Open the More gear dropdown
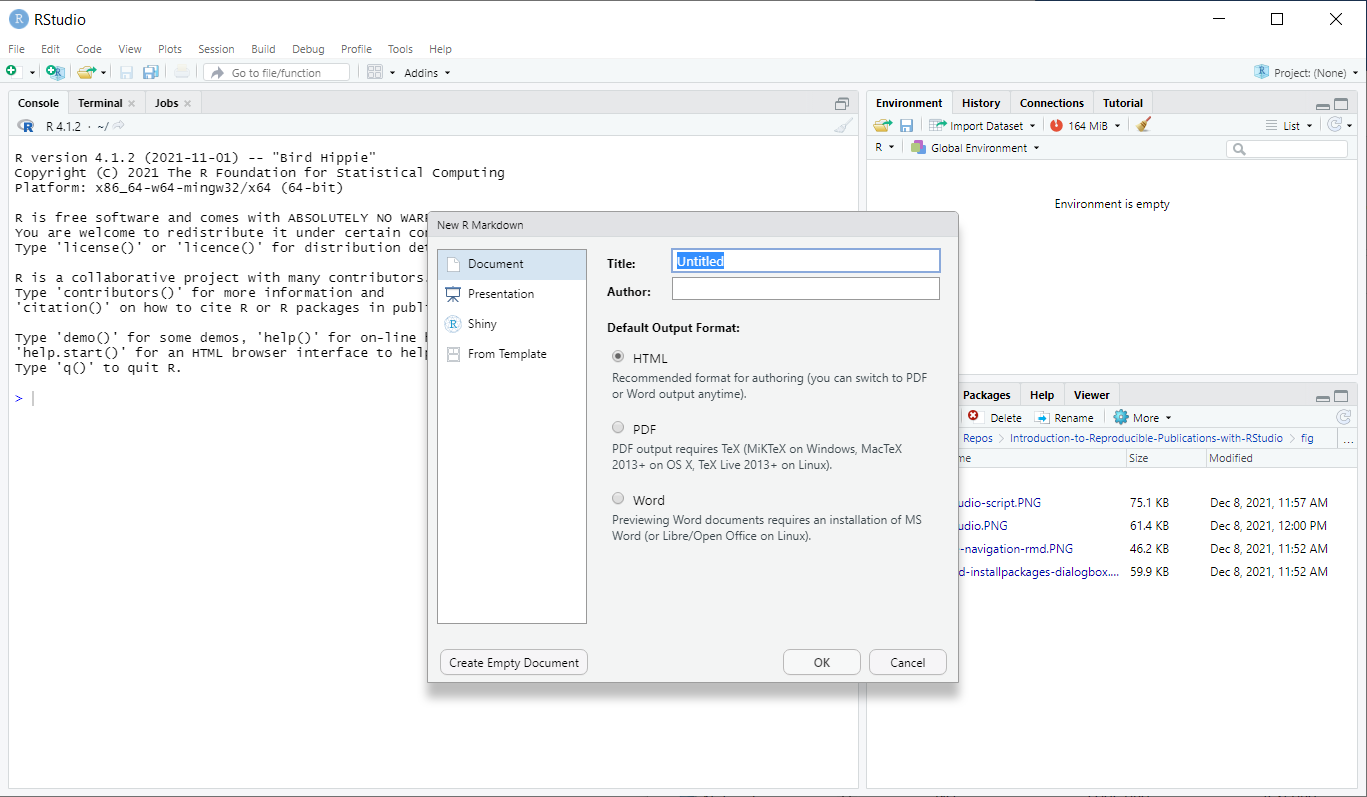 coord(1142,418)
